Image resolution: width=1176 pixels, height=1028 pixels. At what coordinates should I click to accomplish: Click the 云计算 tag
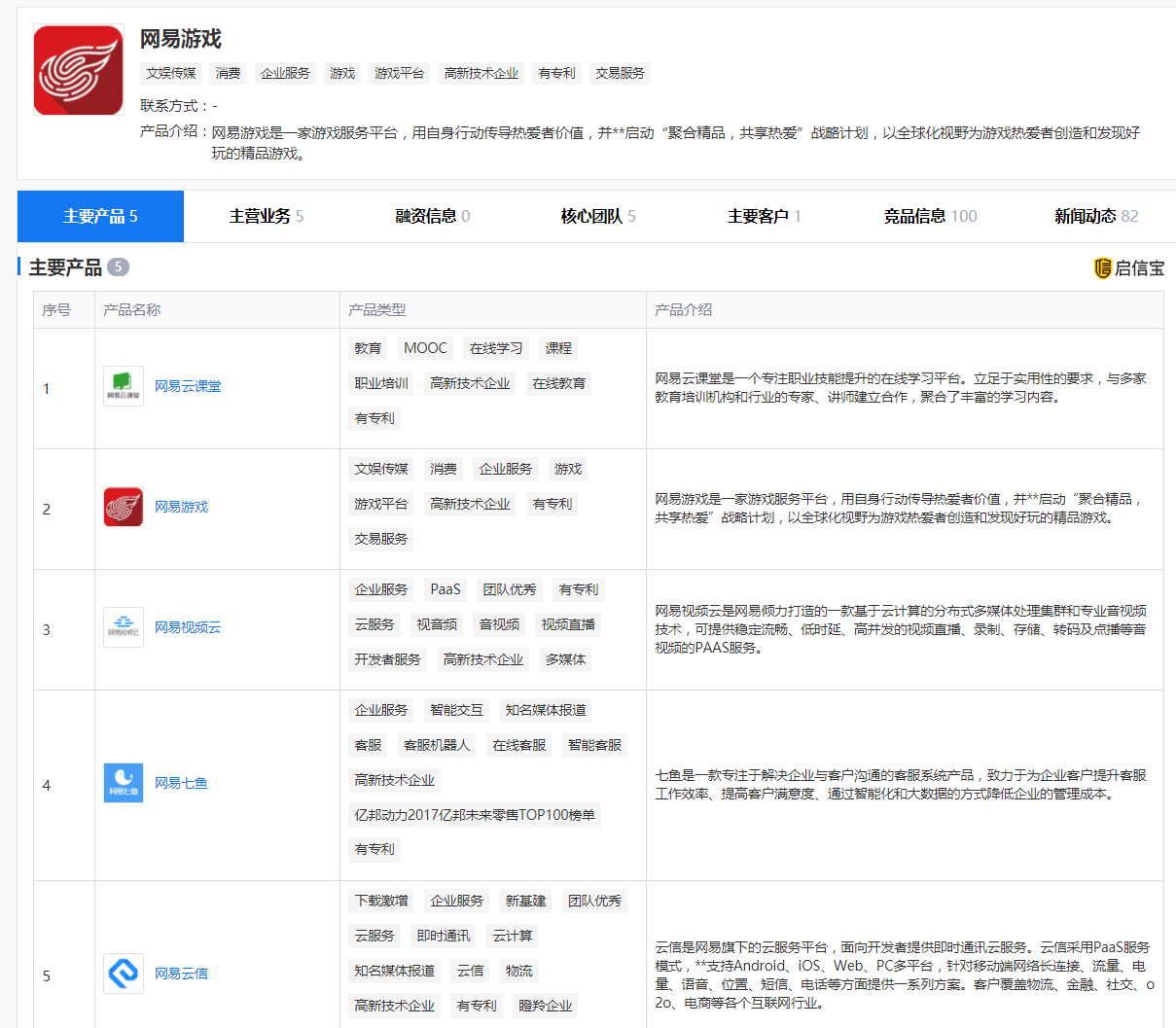click(x=513, y=936)
